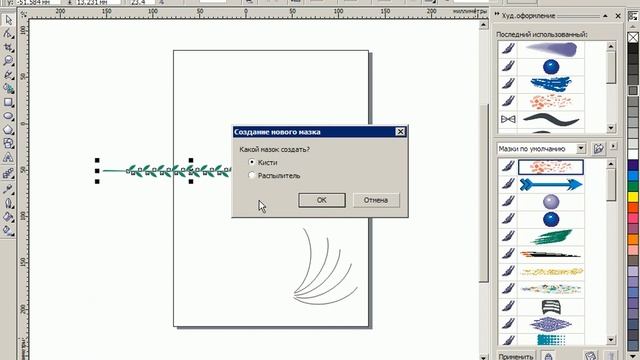
Task: Close the Худ.оформление docker
Action: coord(618,16)
